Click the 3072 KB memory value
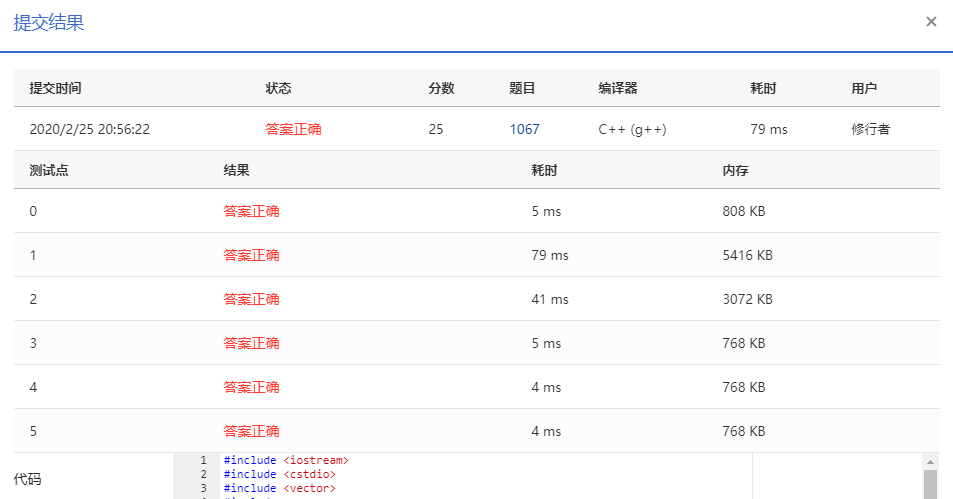The image size is (953, 499). pos(748,299)
